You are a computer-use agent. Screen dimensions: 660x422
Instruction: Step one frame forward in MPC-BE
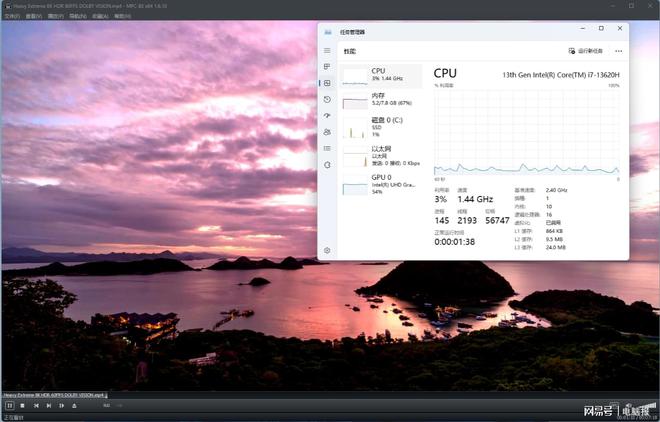61,406
